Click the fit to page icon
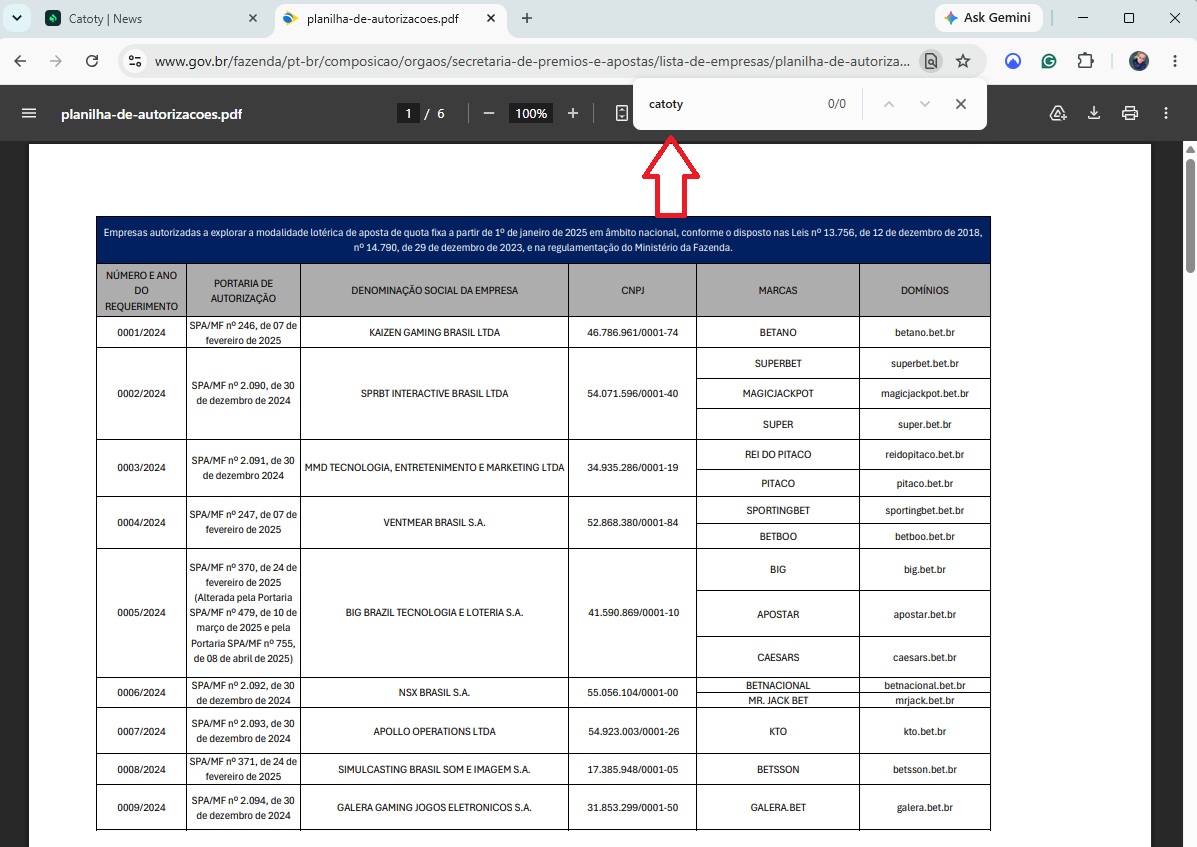 click(621, 113)
